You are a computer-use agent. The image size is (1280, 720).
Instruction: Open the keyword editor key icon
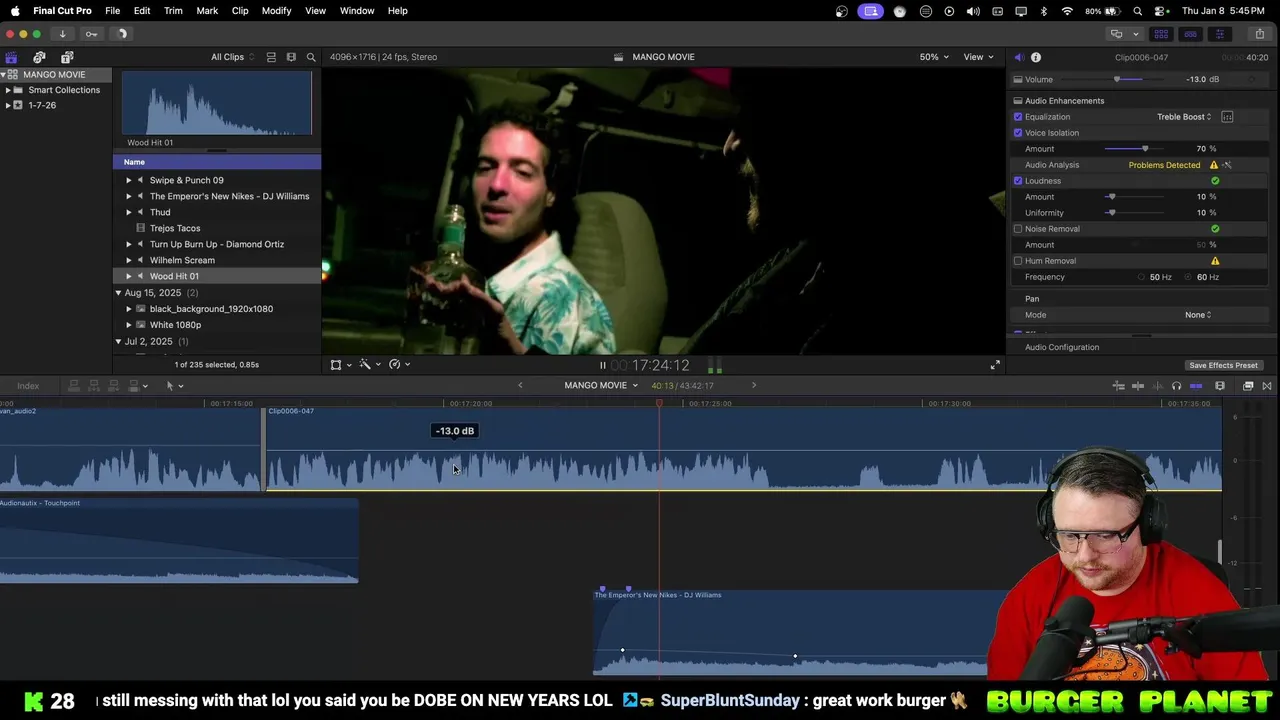pyautogui.click(x=91, y=34)
